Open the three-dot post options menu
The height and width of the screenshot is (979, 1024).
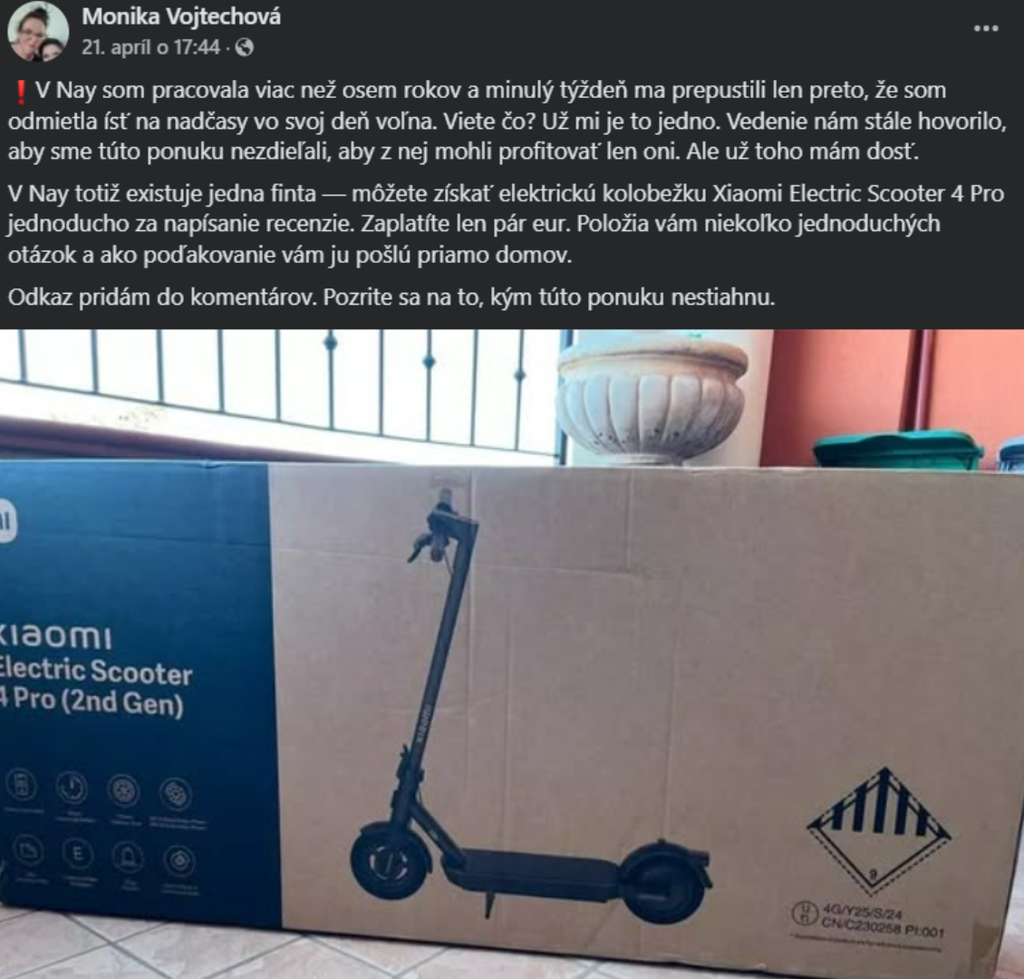[x=985, y=29]
